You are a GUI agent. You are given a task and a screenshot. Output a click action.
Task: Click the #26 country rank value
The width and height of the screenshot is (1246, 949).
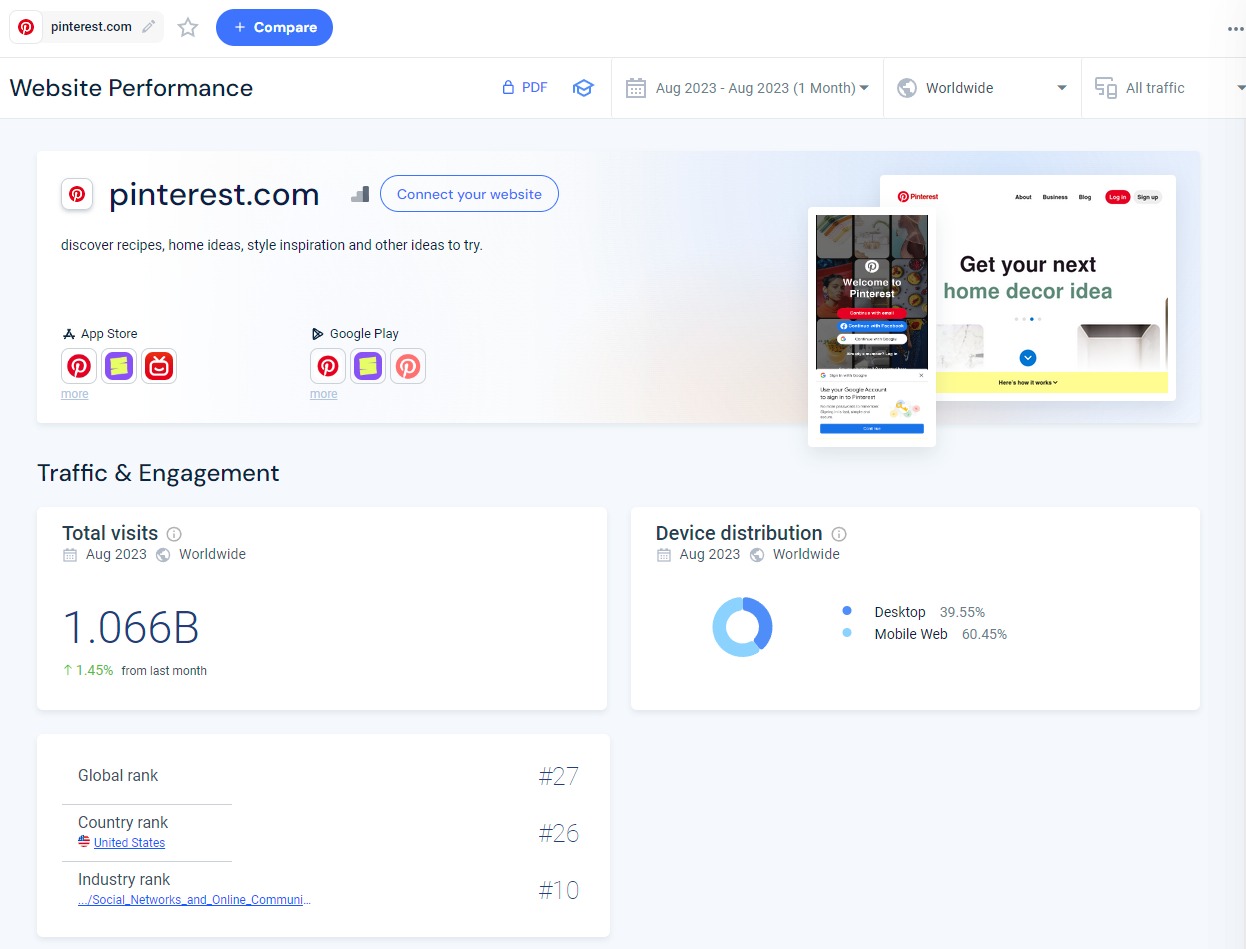tap(559, 833)
